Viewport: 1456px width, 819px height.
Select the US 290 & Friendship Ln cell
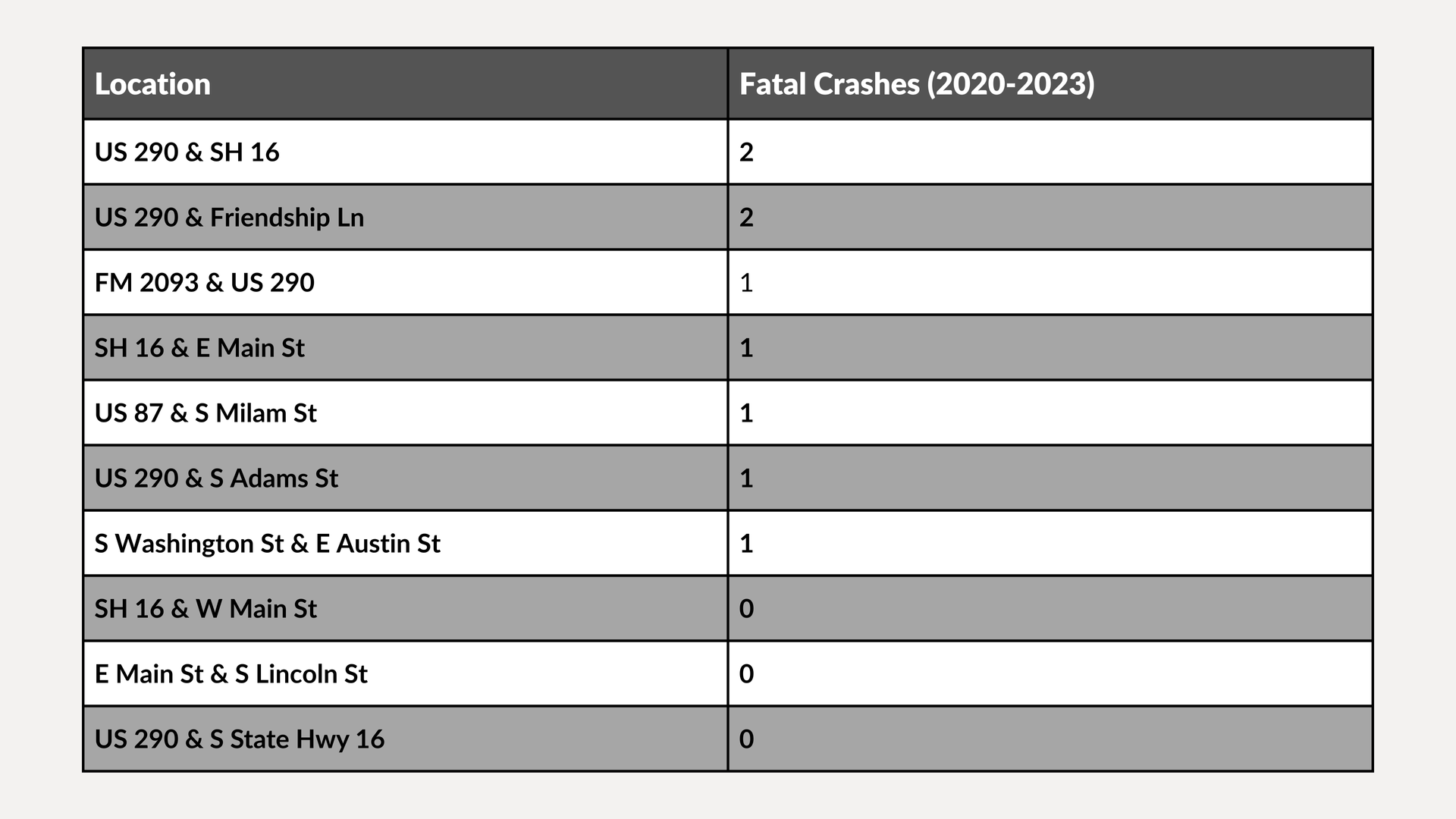[x=405, y=217]
